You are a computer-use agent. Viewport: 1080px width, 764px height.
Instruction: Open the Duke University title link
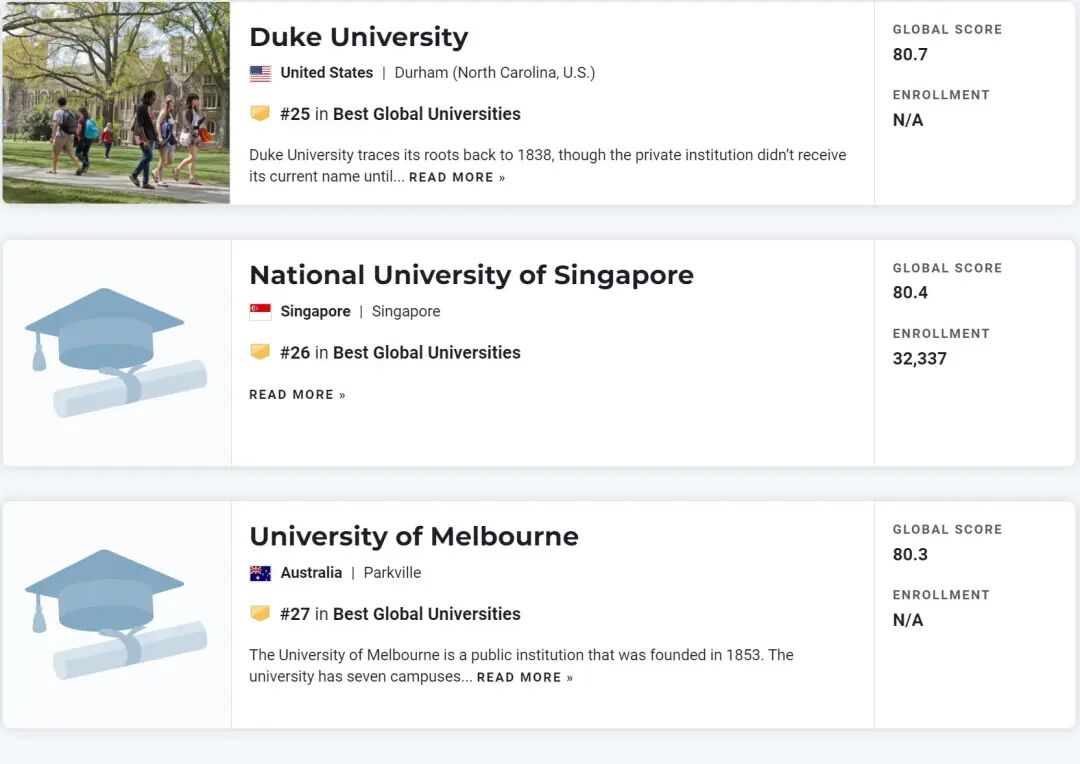[358, 37]
